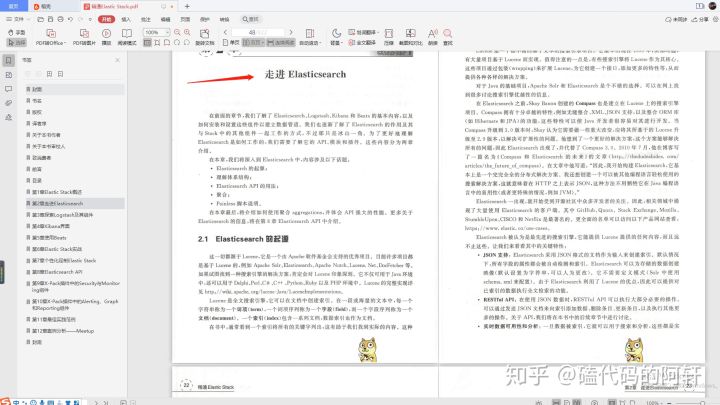Screen dimensions: 720x405
Task: Switch to the home tab in title bar
Action: pos(13,6)
